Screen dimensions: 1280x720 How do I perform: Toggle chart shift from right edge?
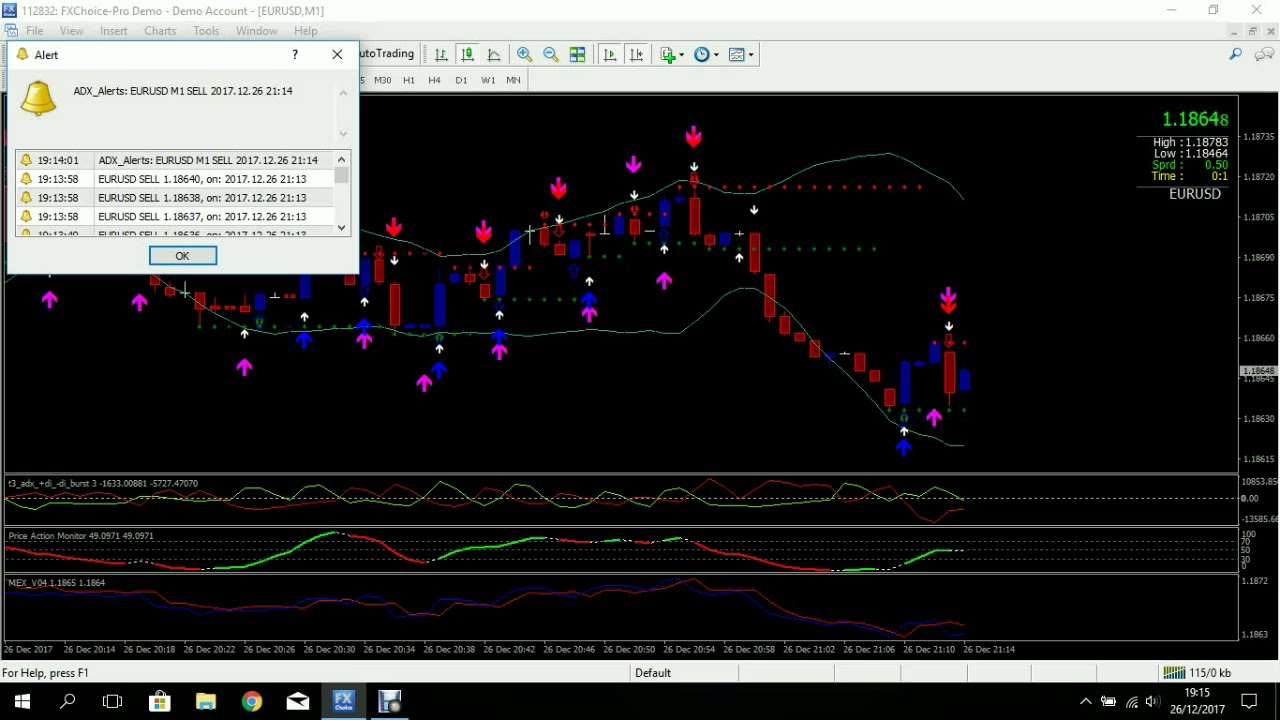point(636,55)
